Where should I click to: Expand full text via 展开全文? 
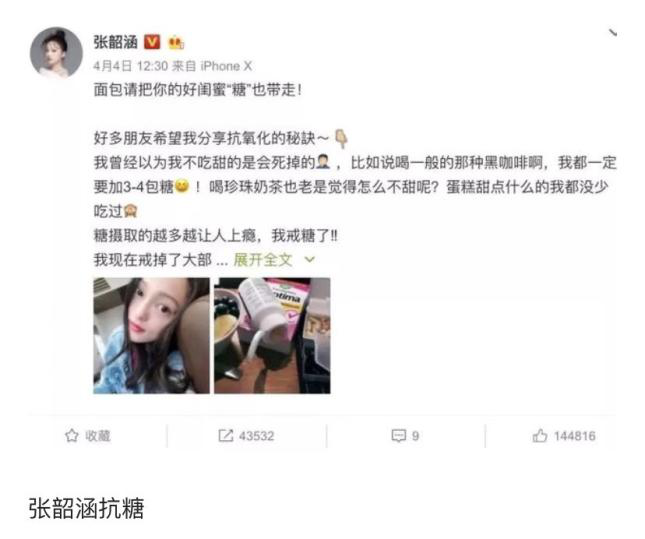tap(263, 260)
